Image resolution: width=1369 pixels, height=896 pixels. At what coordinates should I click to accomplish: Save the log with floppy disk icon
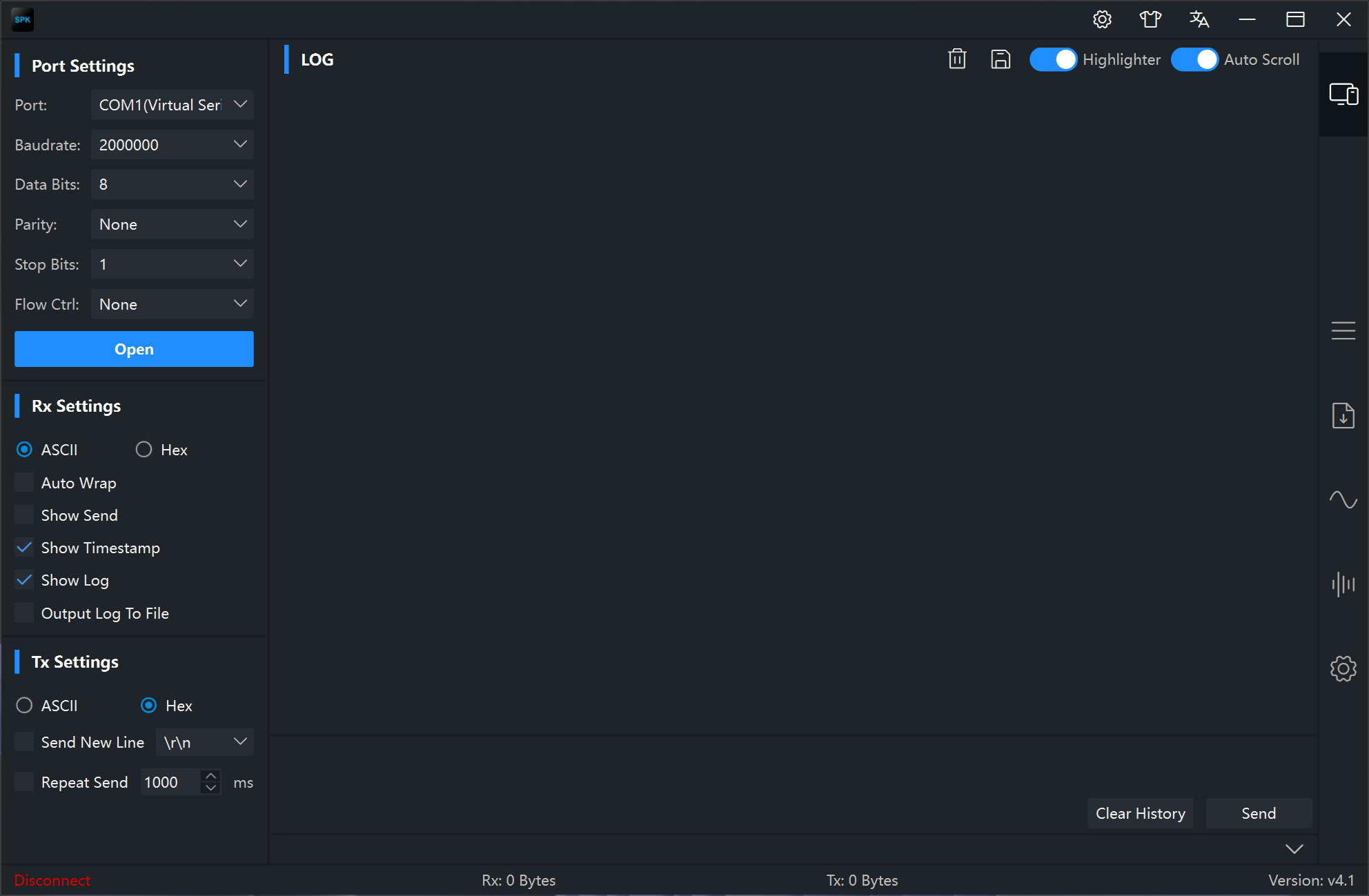pyautogui.click(x=1001, y=59)
